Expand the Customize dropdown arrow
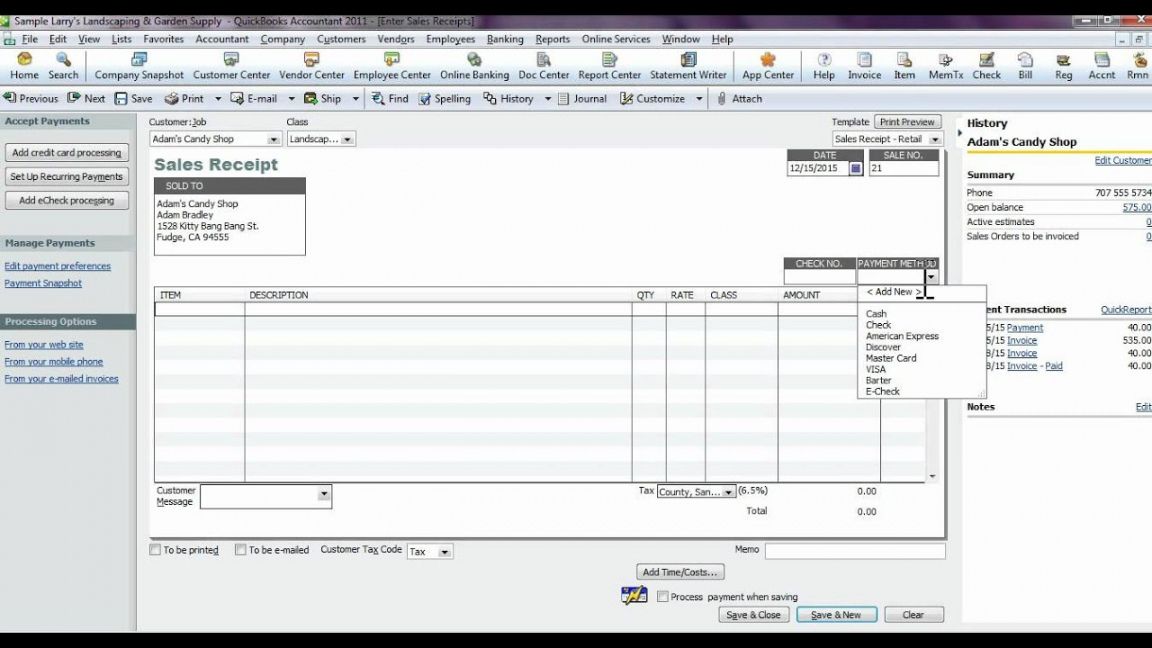 [699, 98]
